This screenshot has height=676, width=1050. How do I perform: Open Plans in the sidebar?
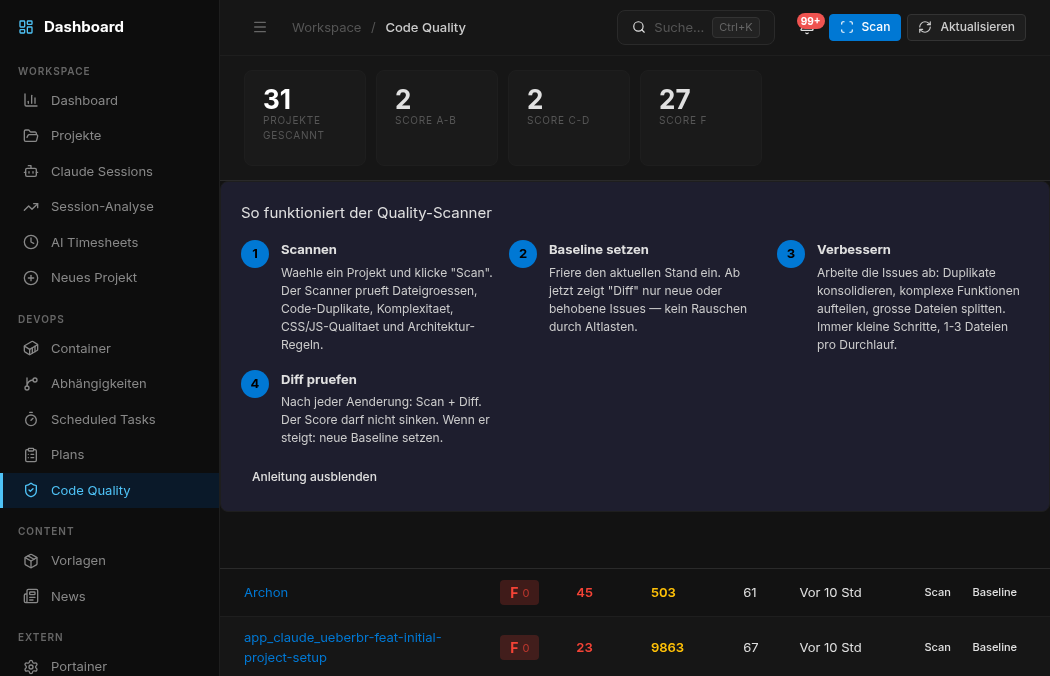click(68, 455)
